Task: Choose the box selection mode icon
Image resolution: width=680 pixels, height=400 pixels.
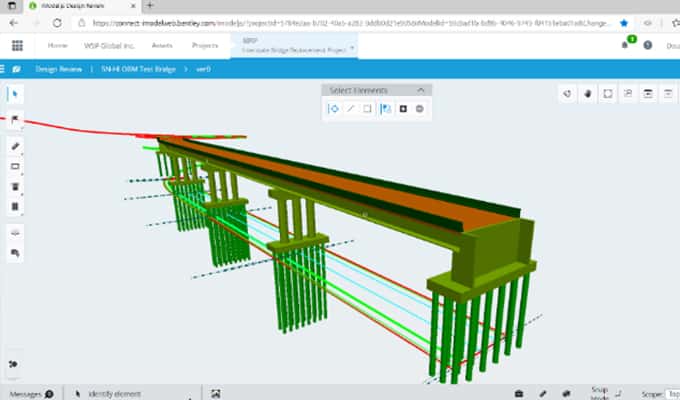Action: [367, 108]
